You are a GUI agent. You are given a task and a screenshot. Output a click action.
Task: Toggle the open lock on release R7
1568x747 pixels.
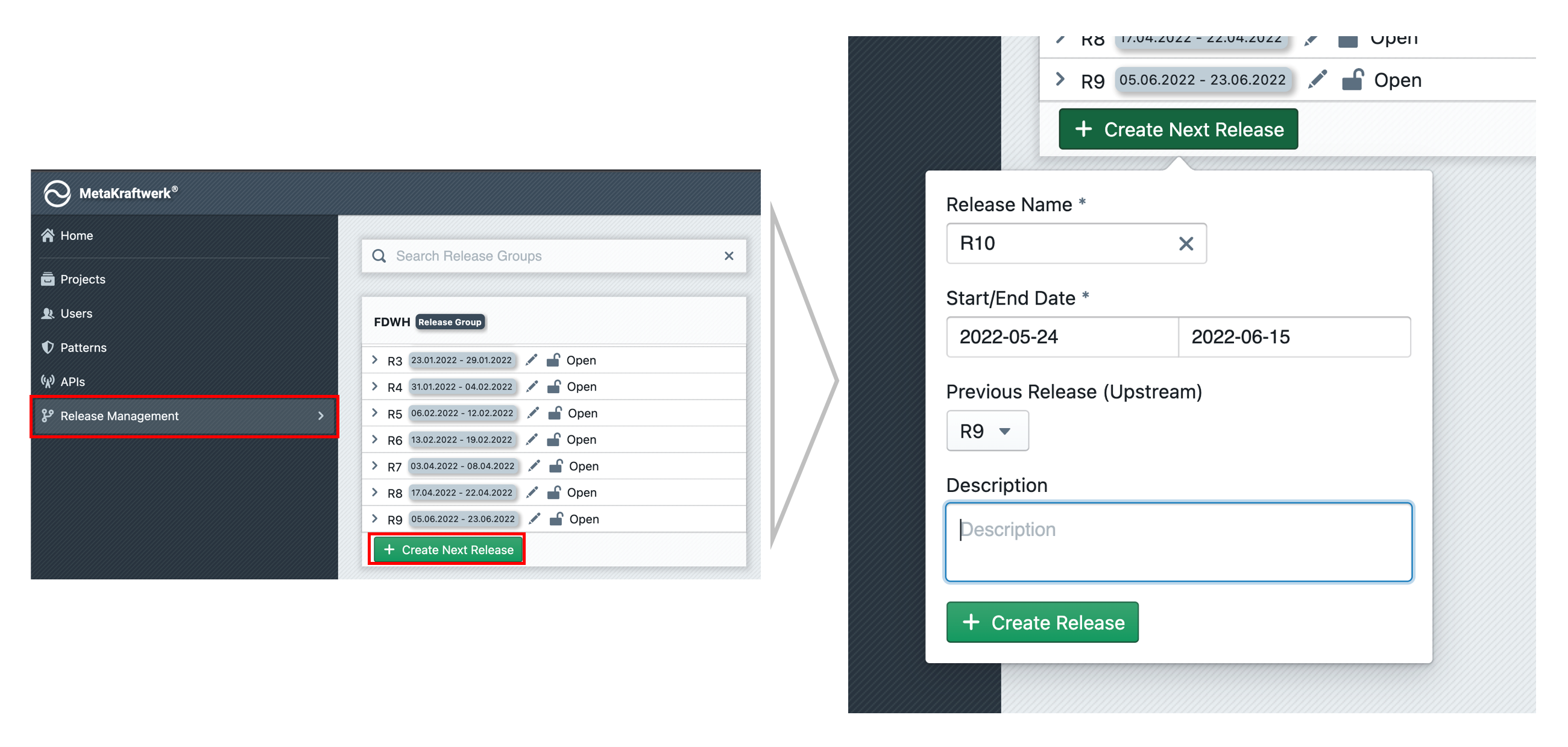[x=556, y=465]
